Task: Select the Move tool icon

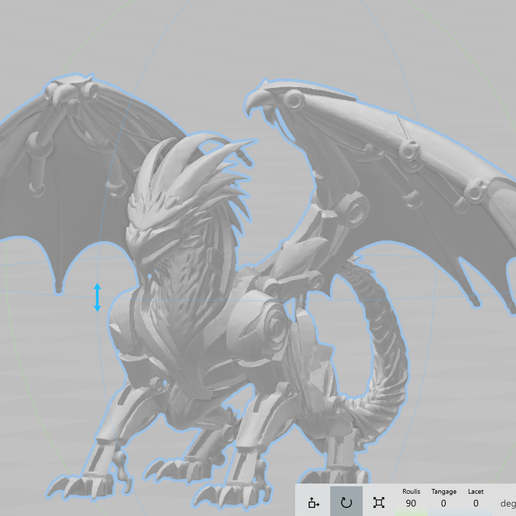Action: (x=313, y=502)
